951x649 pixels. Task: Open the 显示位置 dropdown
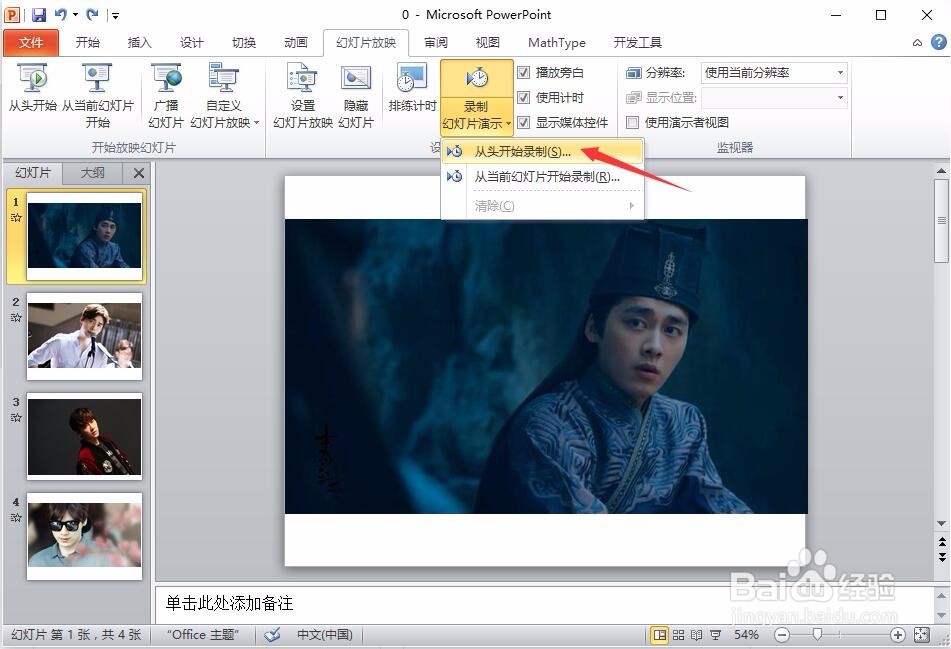pyautogui.click(x=774, y=97)
